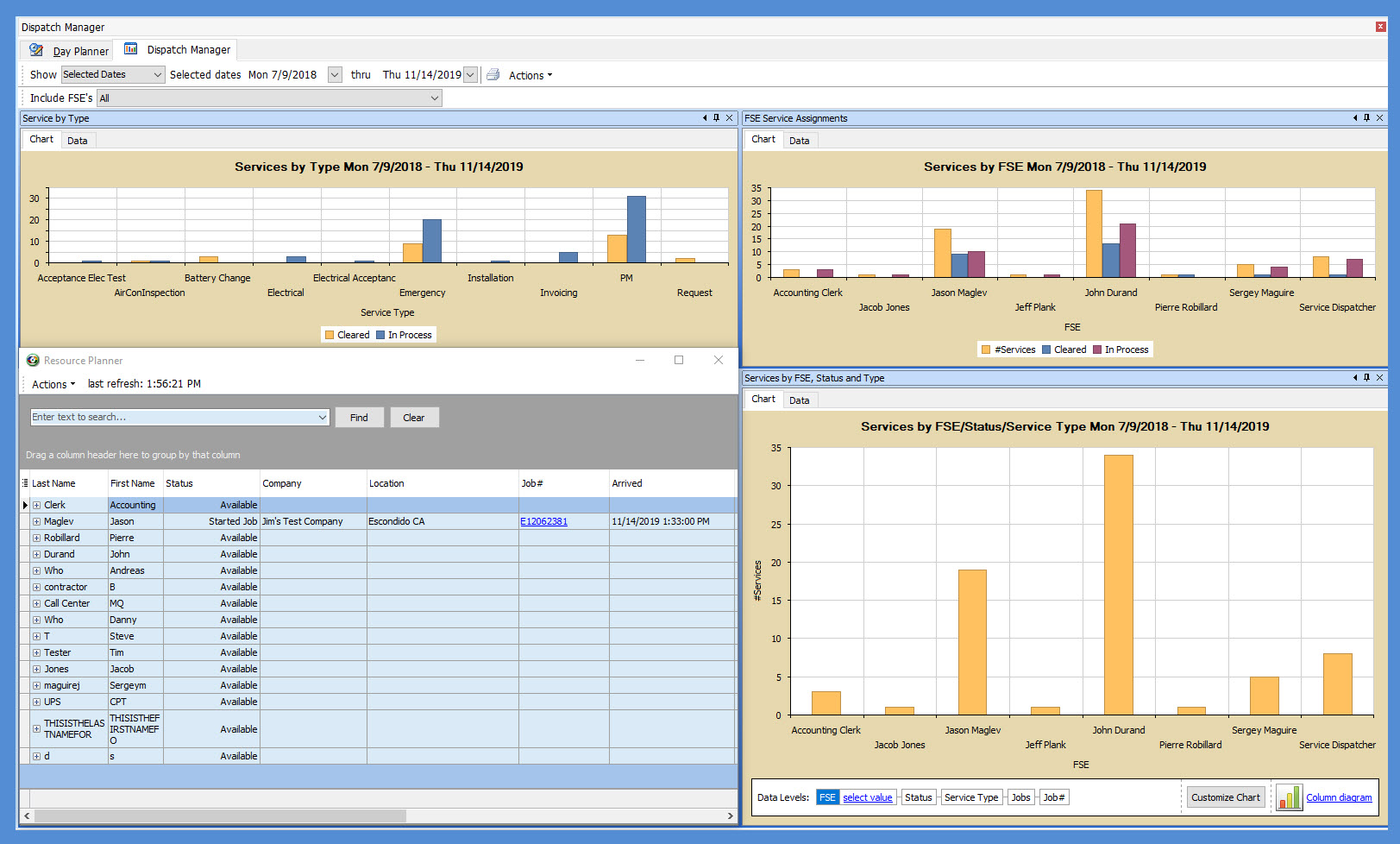This screenshot has height=844, width=1400.
Task: Toggle the pin on Services by FSE panel
Action: [x=1366, y=378]
